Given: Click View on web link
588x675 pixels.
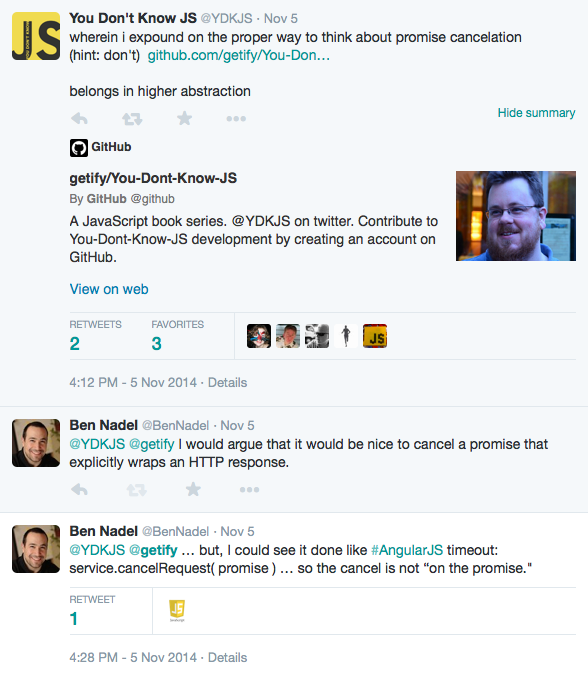Looking at the screenshot, I should [109, 289].
